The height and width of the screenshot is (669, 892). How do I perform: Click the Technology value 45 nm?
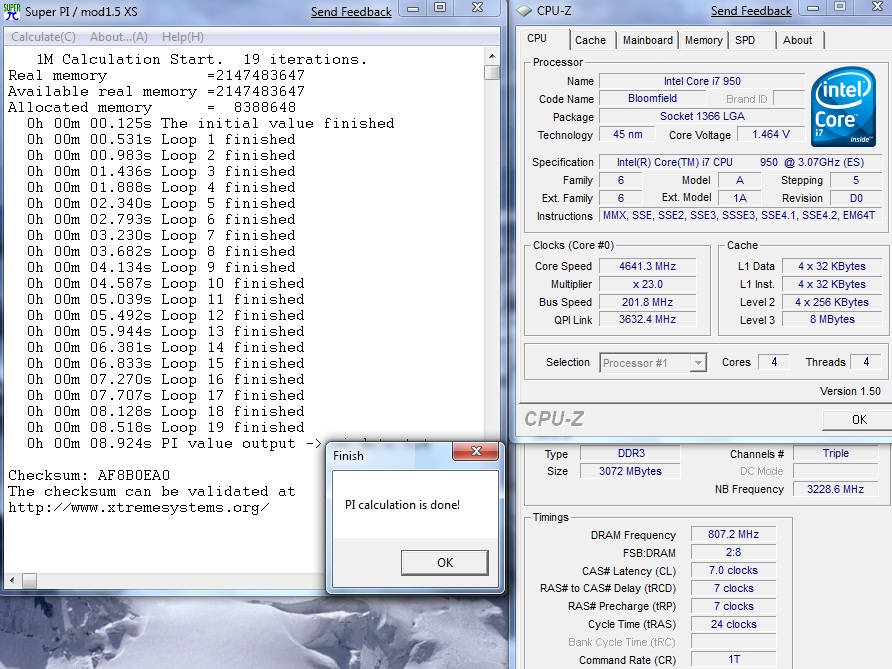pyautogui.click(x=627, y=134)
